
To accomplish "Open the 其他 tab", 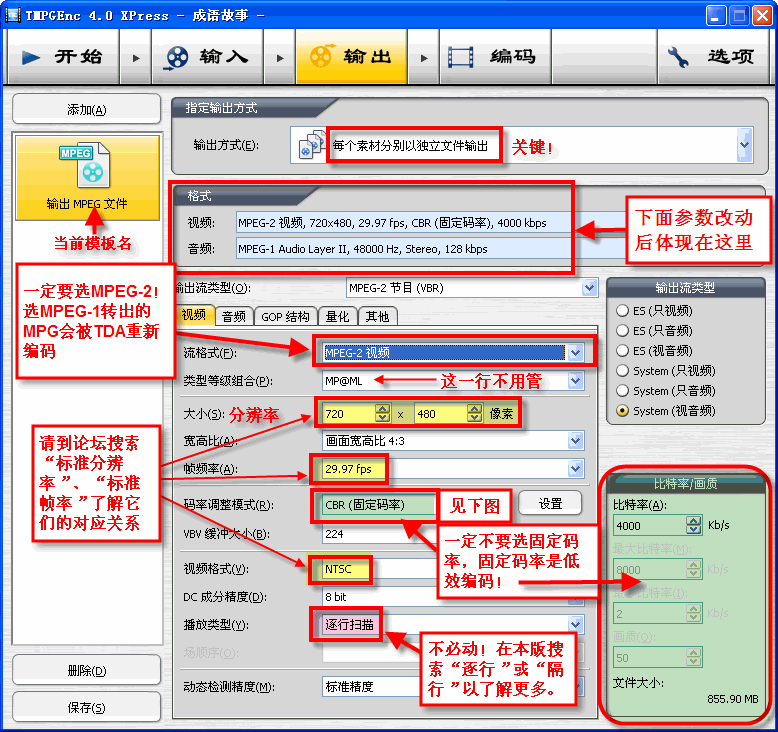I will (377, 317).
